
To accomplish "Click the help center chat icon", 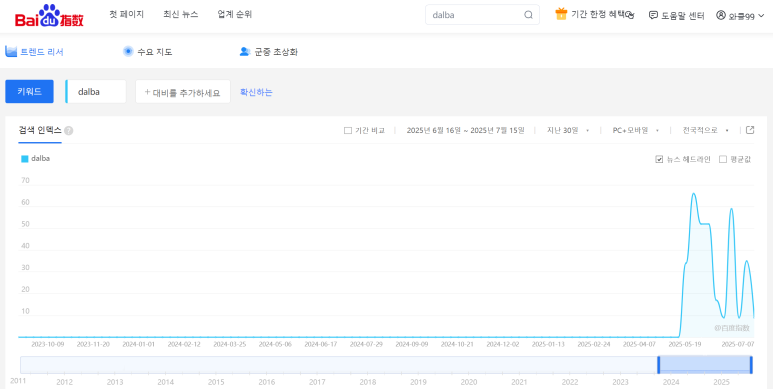I will click(x=653, y=15).
